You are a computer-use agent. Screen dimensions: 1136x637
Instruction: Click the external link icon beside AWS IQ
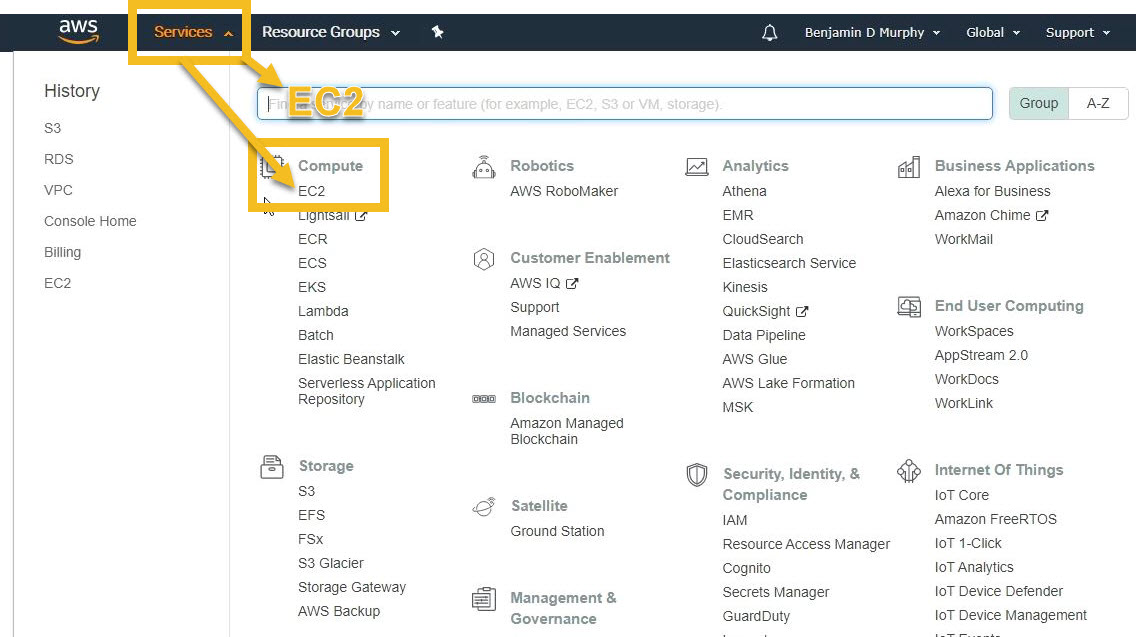572,283
